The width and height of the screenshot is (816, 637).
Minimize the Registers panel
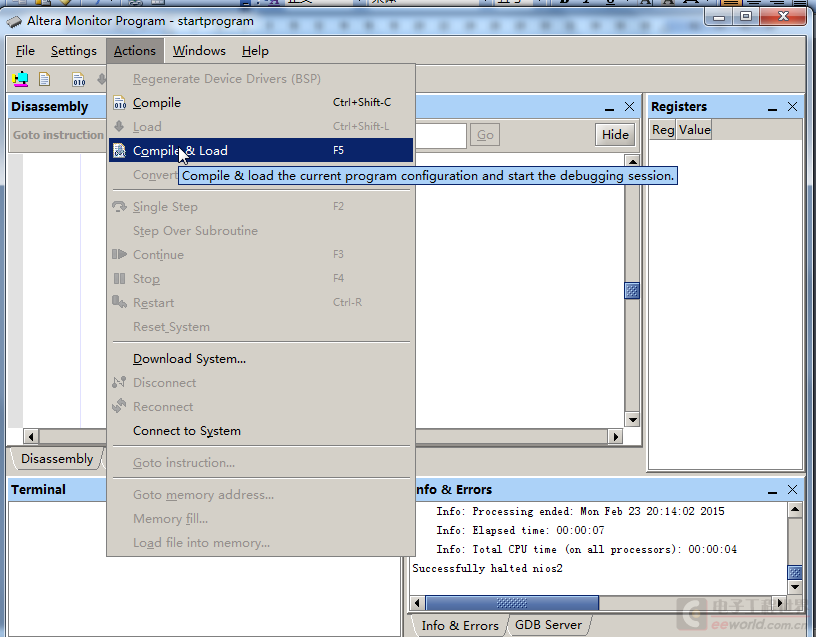tap(772, 107)
